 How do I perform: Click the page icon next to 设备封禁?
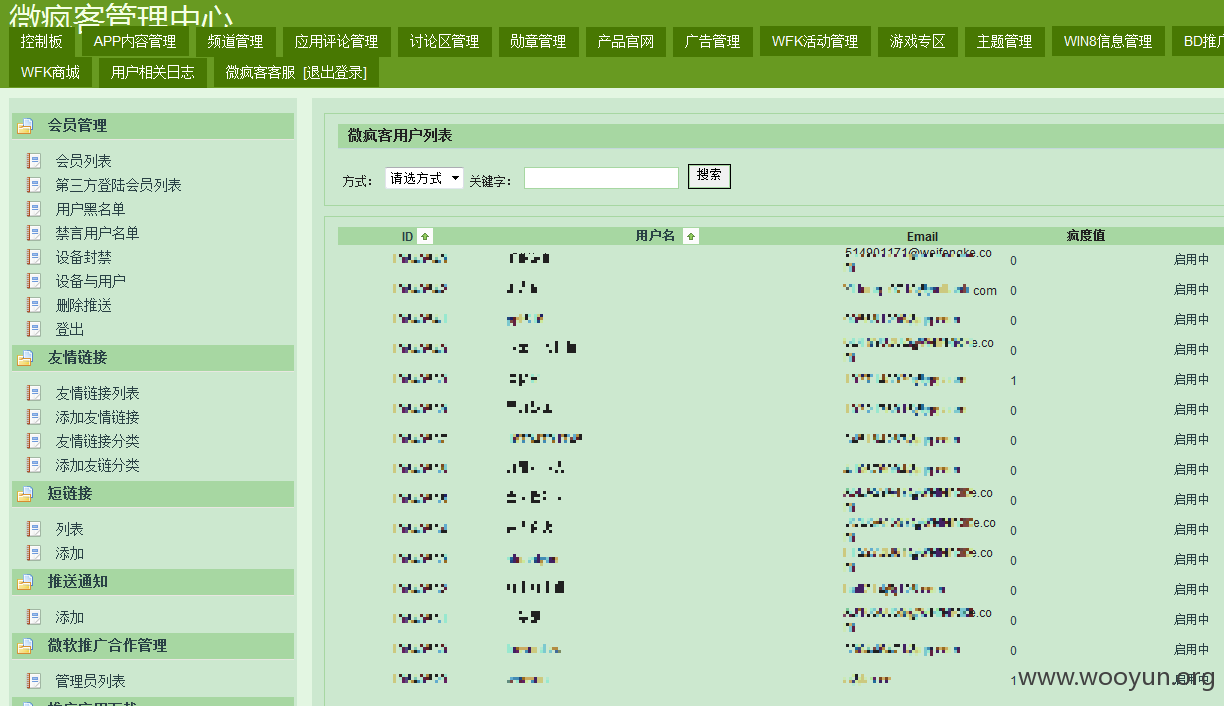coord(34,257)
